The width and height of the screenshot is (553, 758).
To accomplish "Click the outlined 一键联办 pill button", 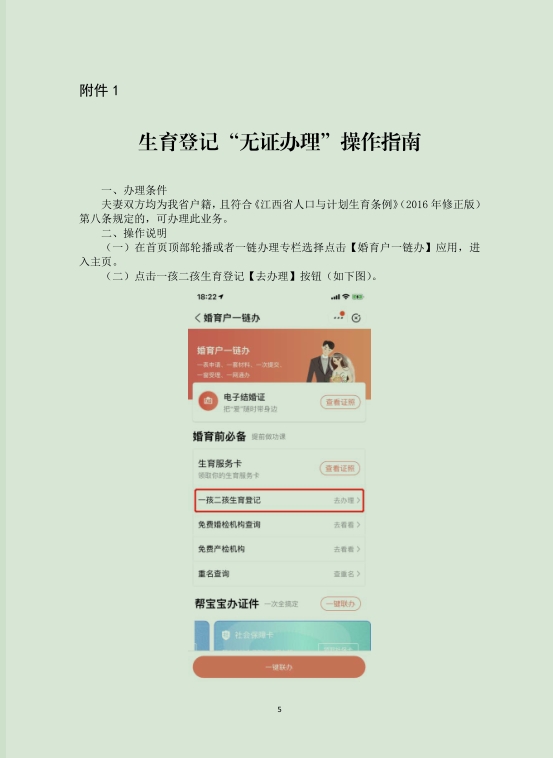I will click(x=340, y=603).
